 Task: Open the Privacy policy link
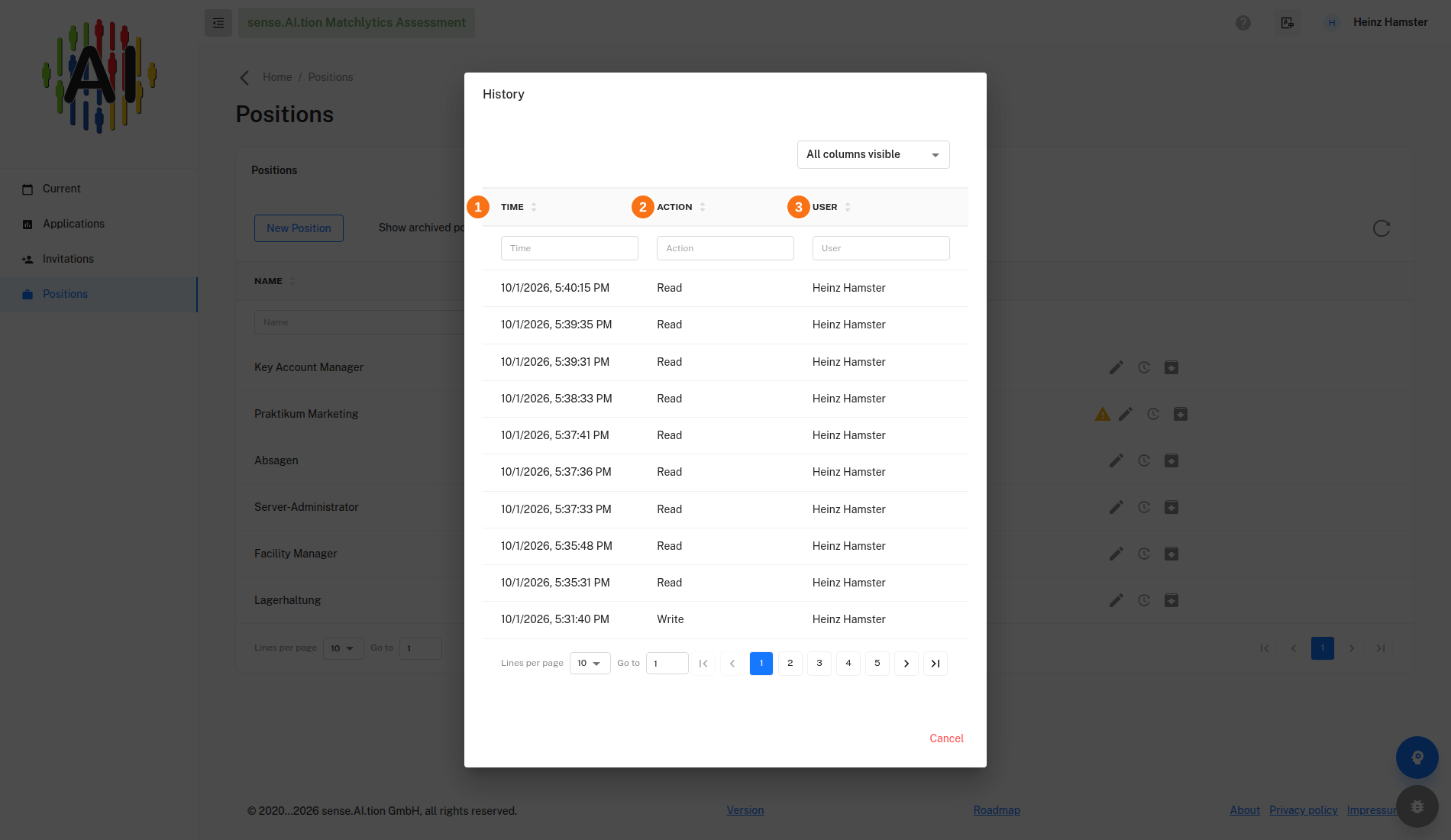click(1303, 810)
